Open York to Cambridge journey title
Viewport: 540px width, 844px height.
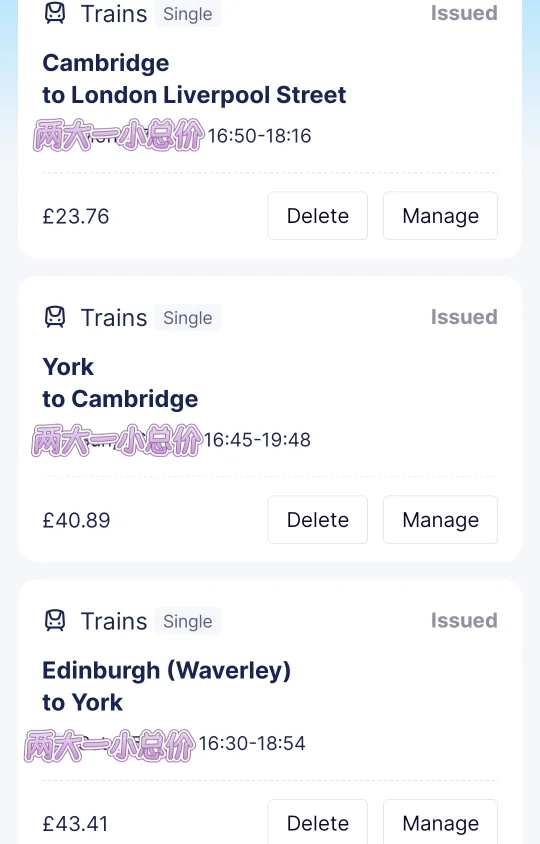[120, 383]
